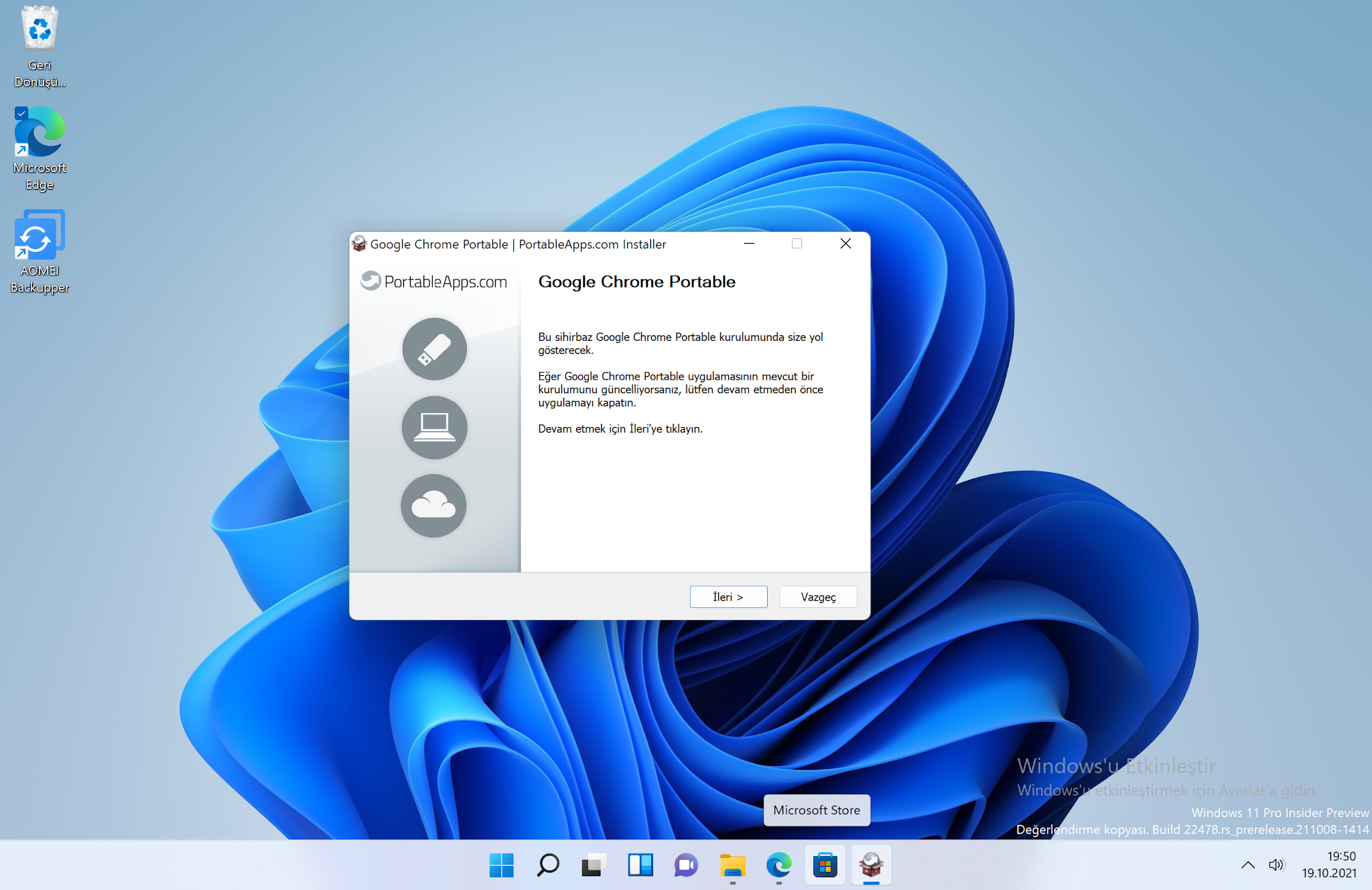Screen dimensions: 1372x890
Task: Click the text 'Devam etmek için İleri'ye tıklayın.'
Action: pyautogui.click(x=620, y=429)
